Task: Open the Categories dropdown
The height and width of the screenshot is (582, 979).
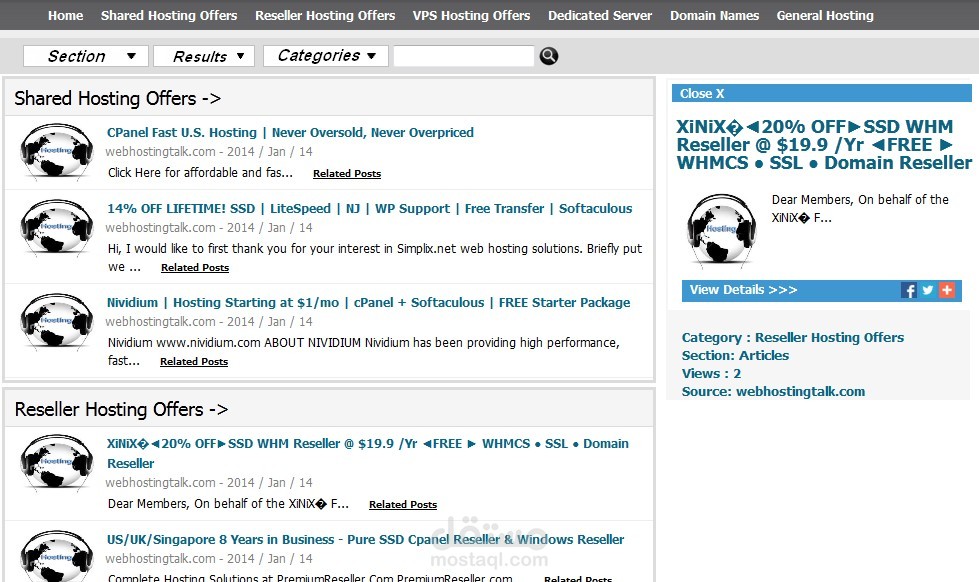Action: tap(326, 56)
